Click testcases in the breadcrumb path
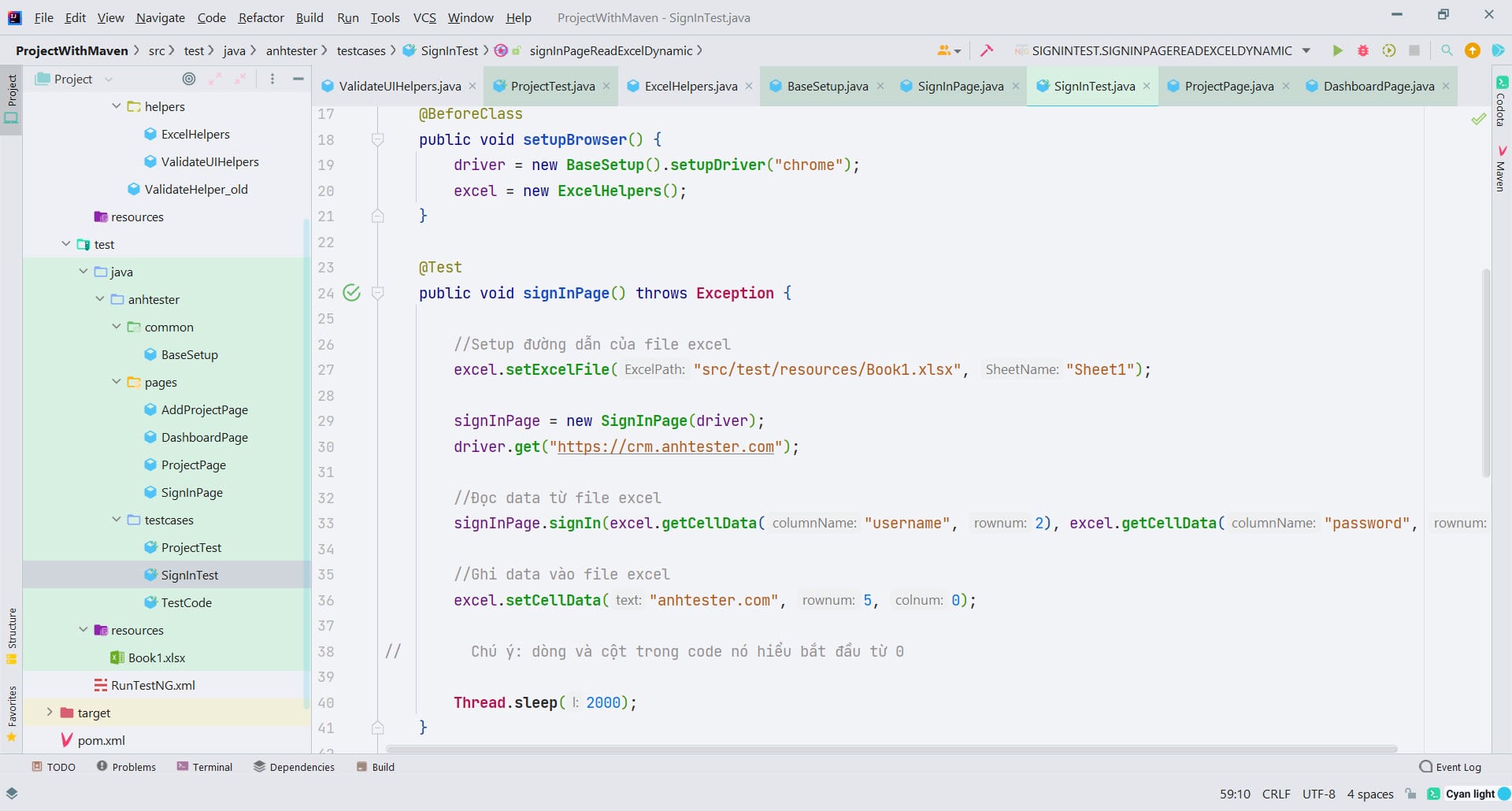Image resolution: width=1512 pixels, height=811 pixels. tap(361, 50)
